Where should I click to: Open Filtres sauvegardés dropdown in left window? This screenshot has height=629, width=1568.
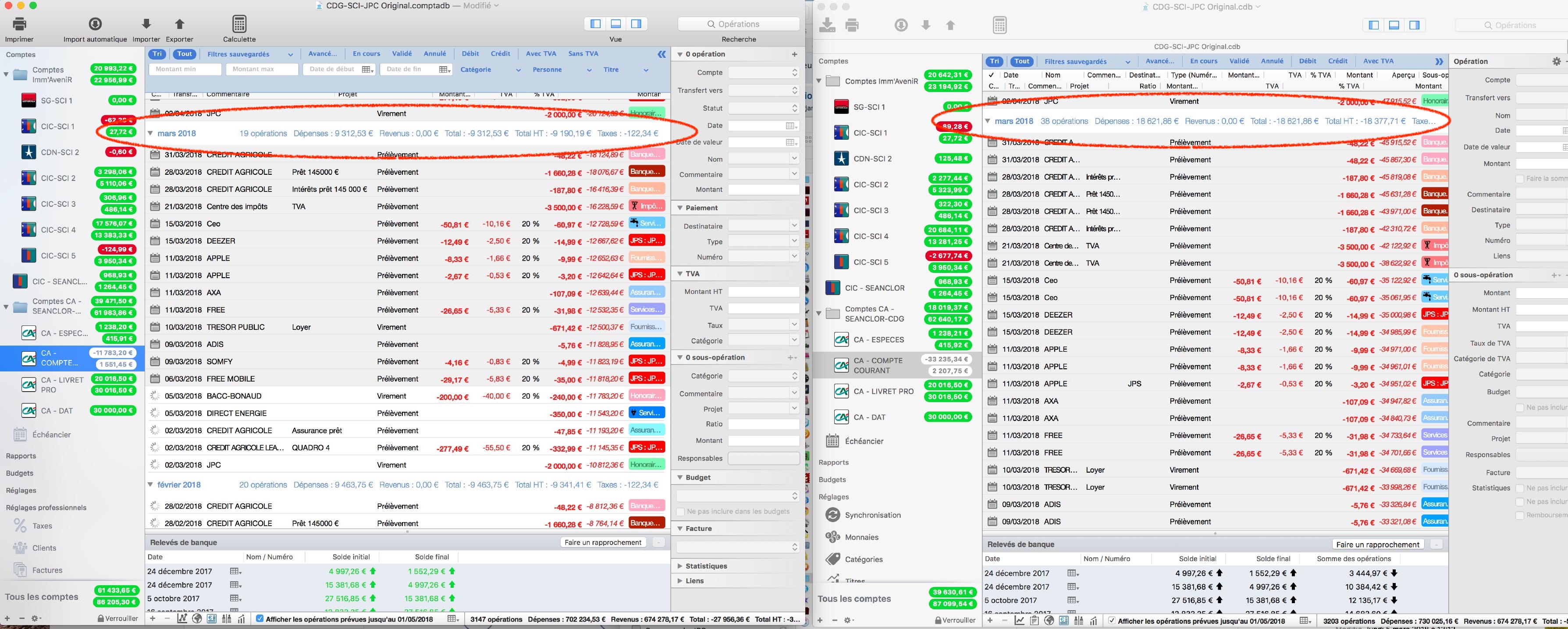249,54
